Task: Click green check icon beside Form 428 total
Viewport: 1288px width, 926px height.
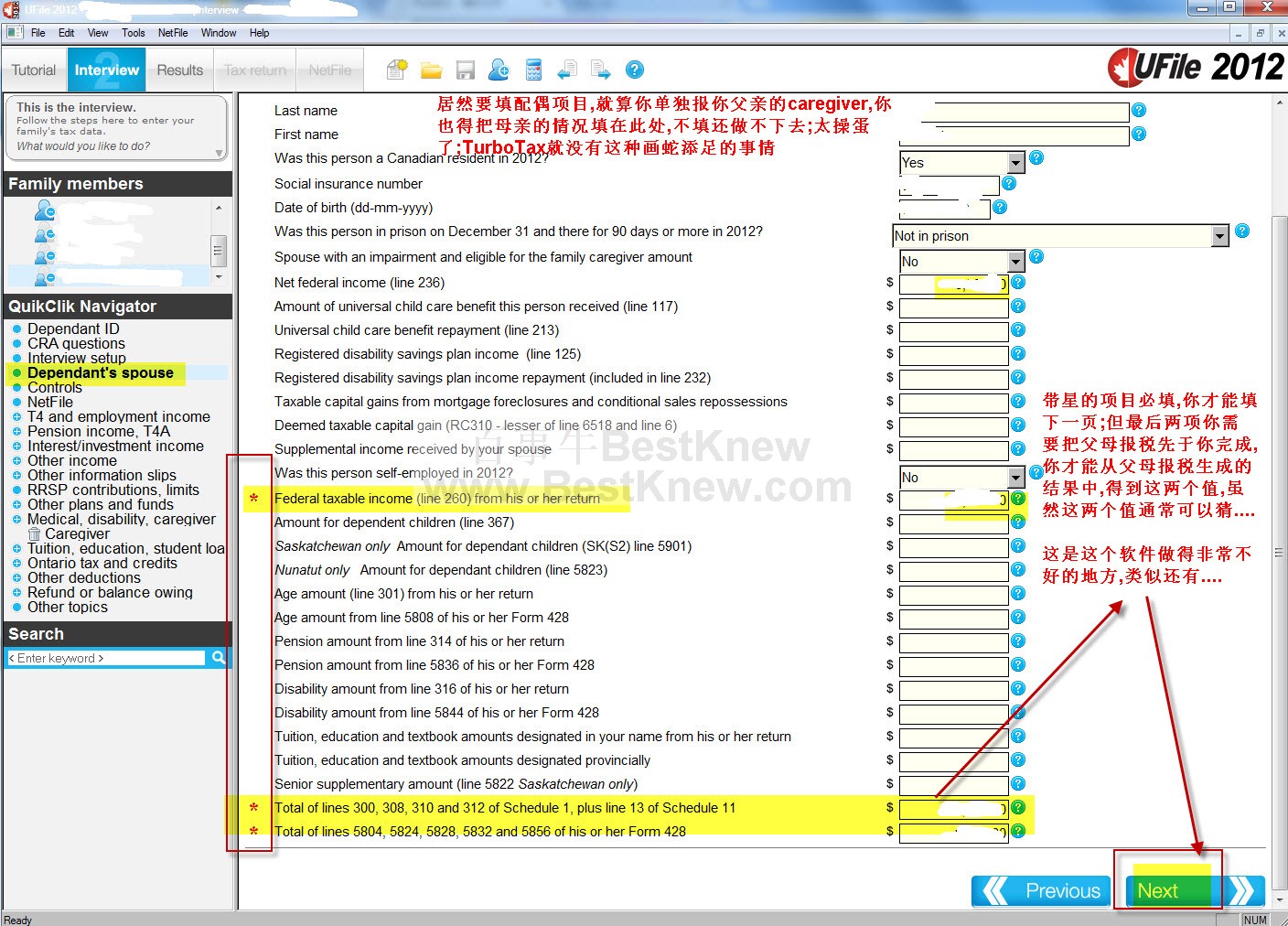Action: pyautogui.click(x=1018, y=831)
